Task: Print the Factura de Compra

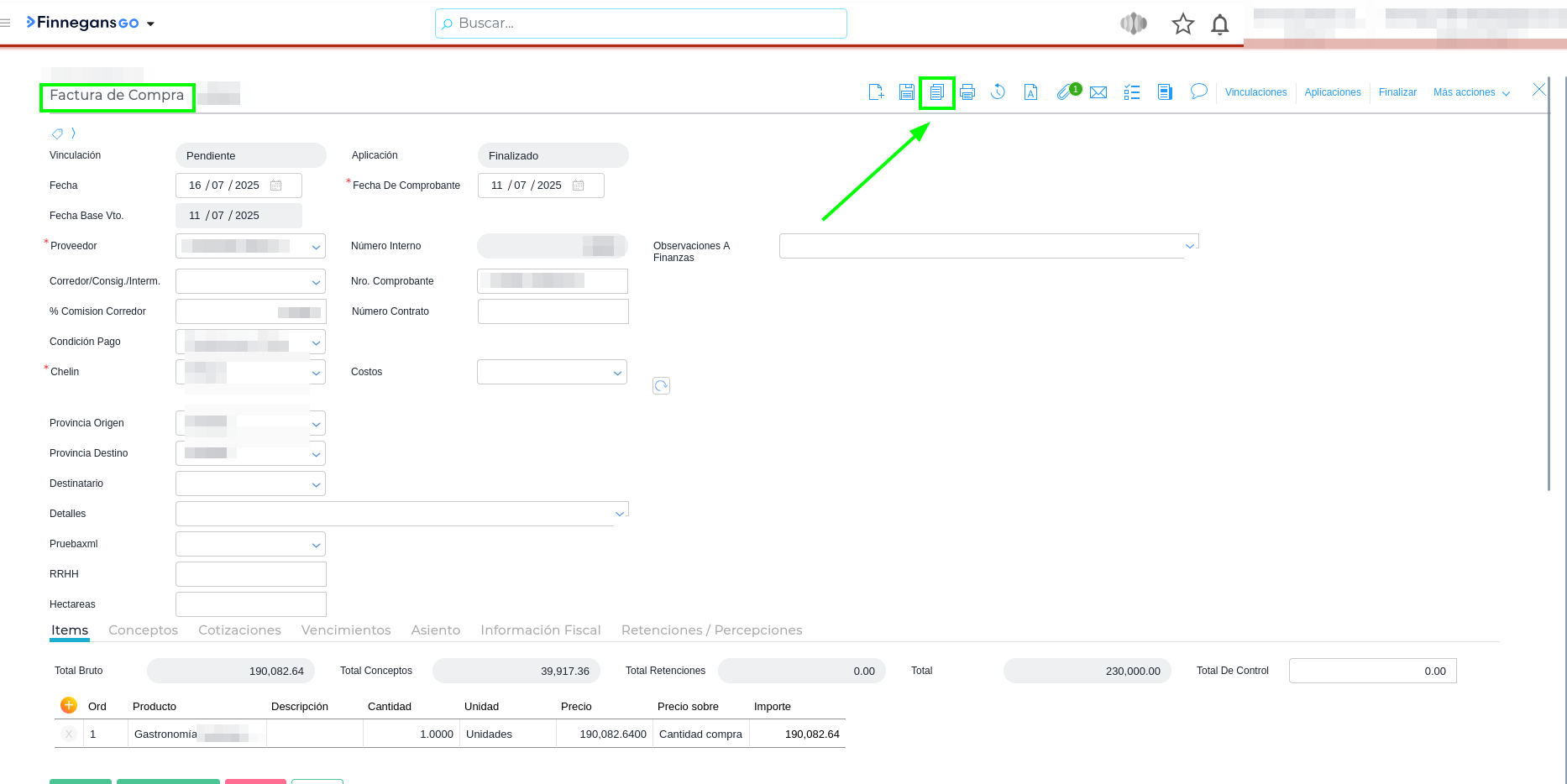Action: tap(967, 92)
